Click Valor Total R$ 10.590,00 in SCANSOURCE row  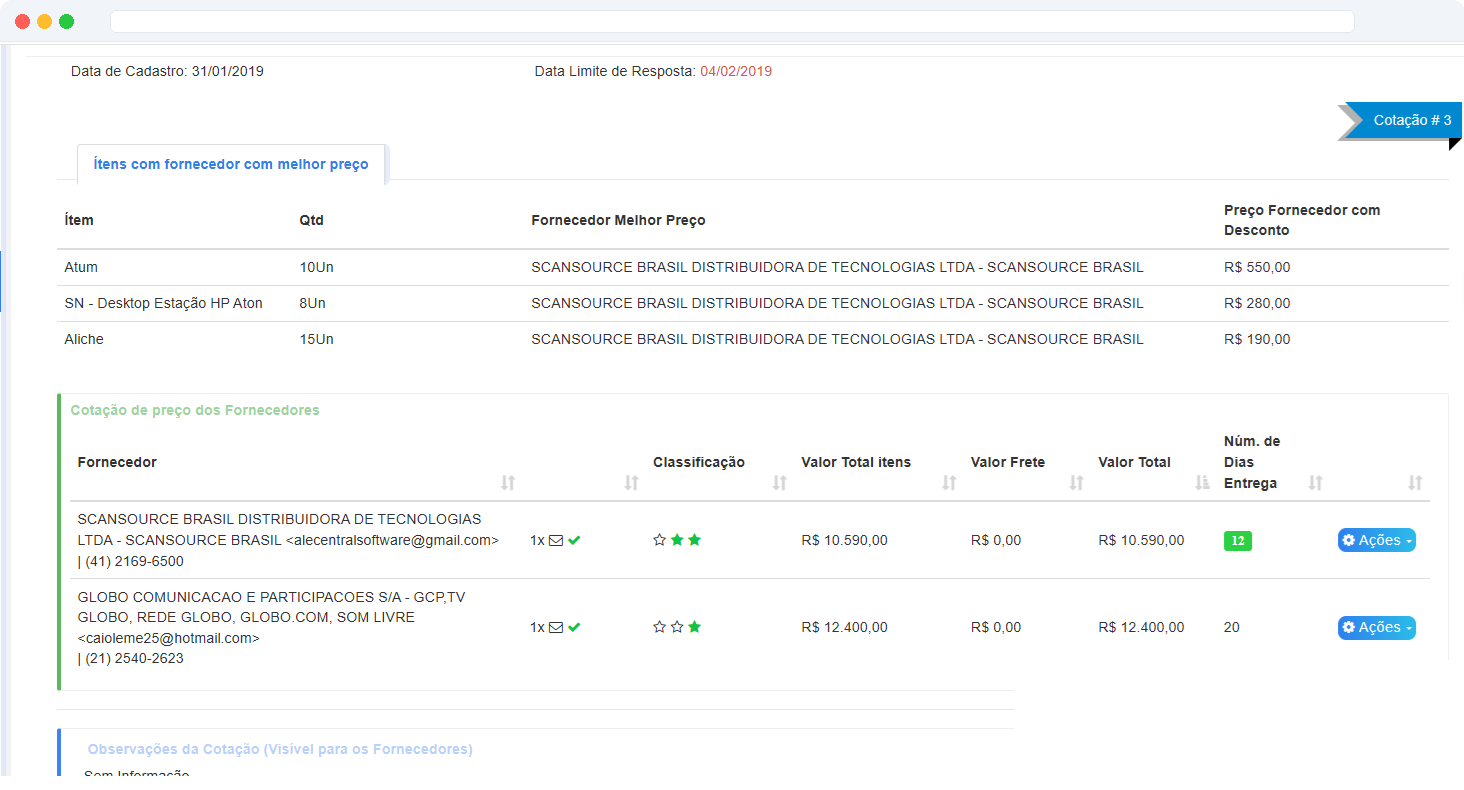tap(1141, 540)
